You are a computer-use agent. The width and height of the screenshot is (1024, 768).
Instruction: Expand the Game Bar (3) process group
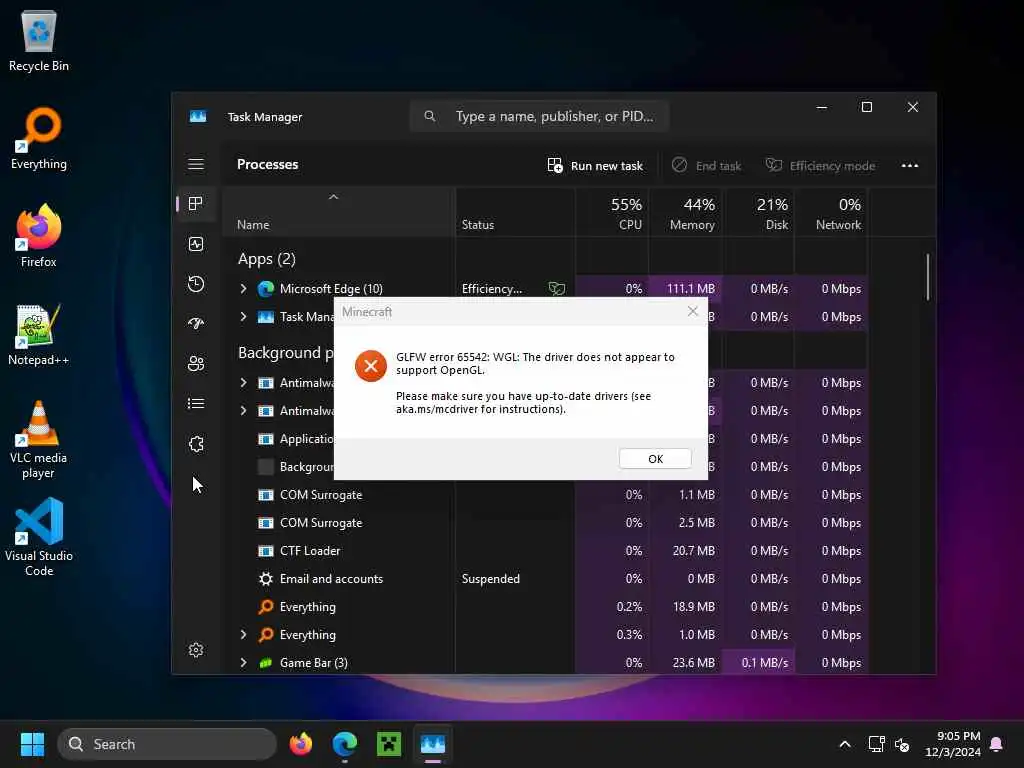(244, 663)
